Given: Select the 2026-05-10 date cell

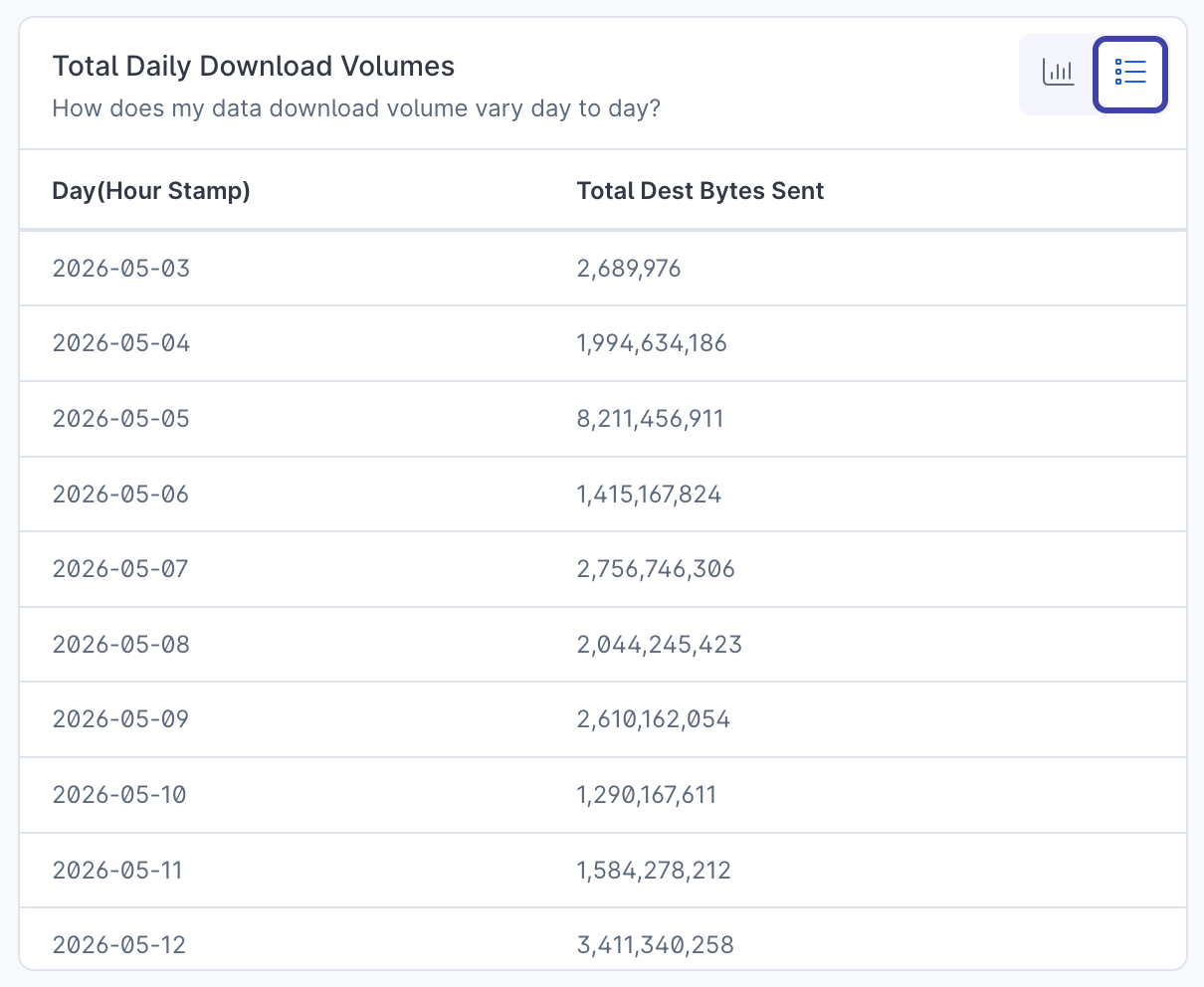Looking at the screenshot, I should pos(120,795).
